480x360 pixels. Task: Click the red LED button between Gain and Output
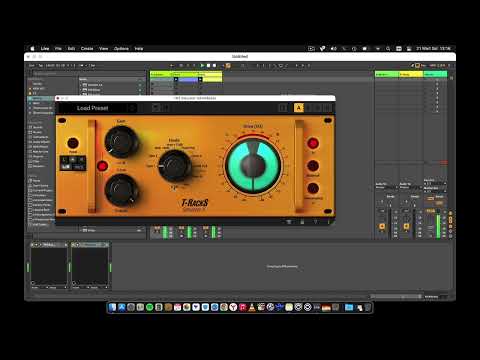pos(102,166)
